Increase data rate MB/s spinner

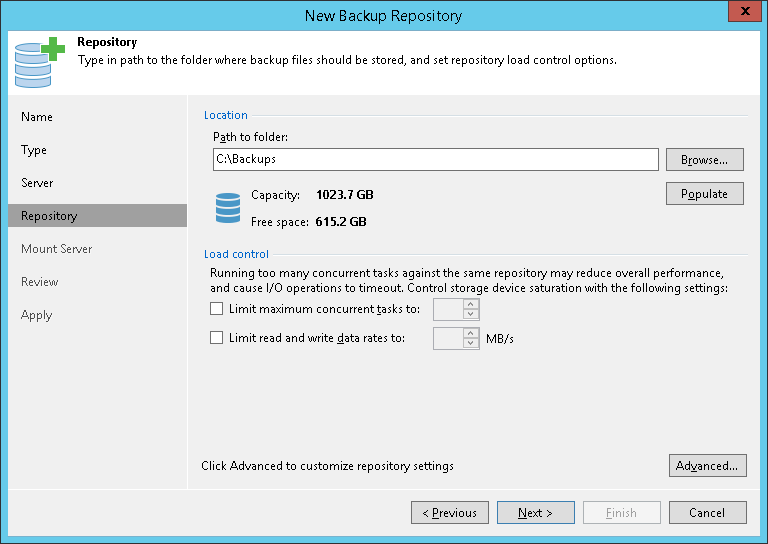tap(472, 333)
